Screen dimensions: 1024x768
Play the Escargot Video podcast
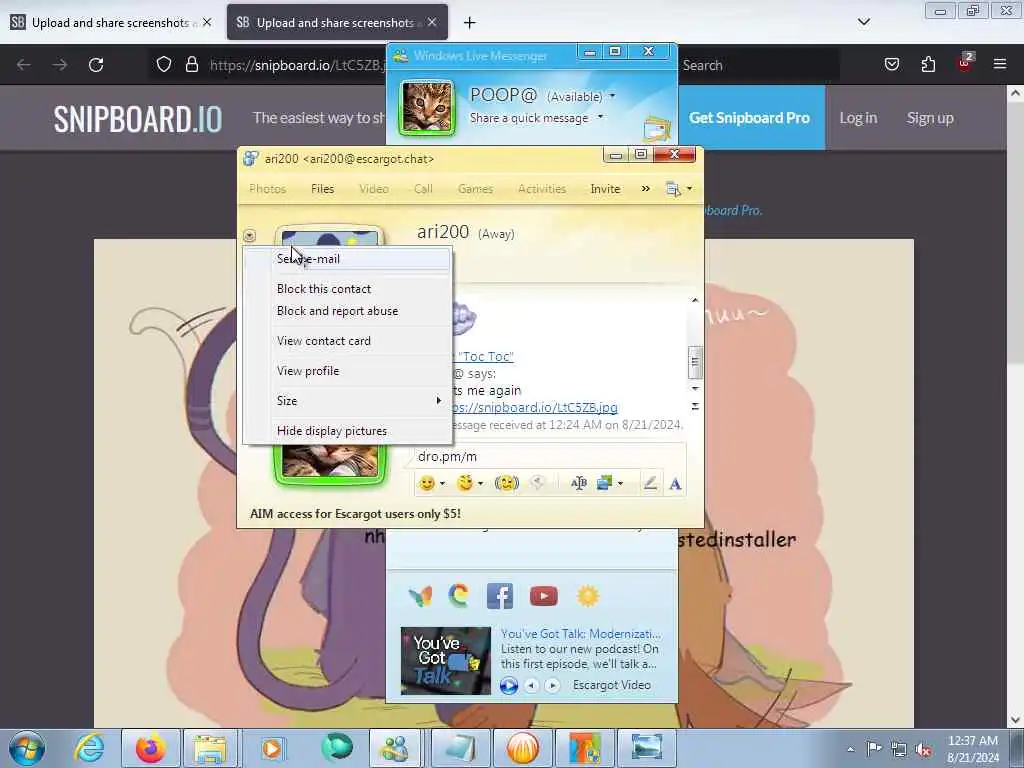(x=509, y=685)
